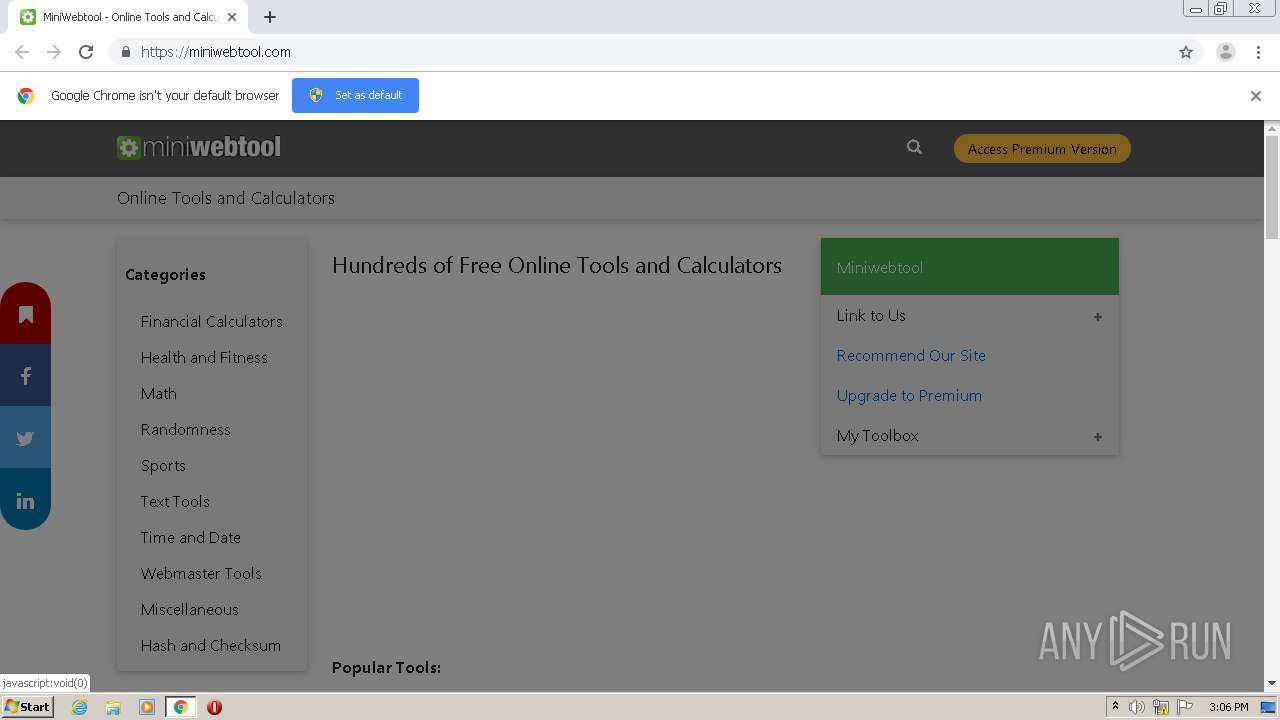
Task: Click the volume speaker tray icon
Action: 1137,707
